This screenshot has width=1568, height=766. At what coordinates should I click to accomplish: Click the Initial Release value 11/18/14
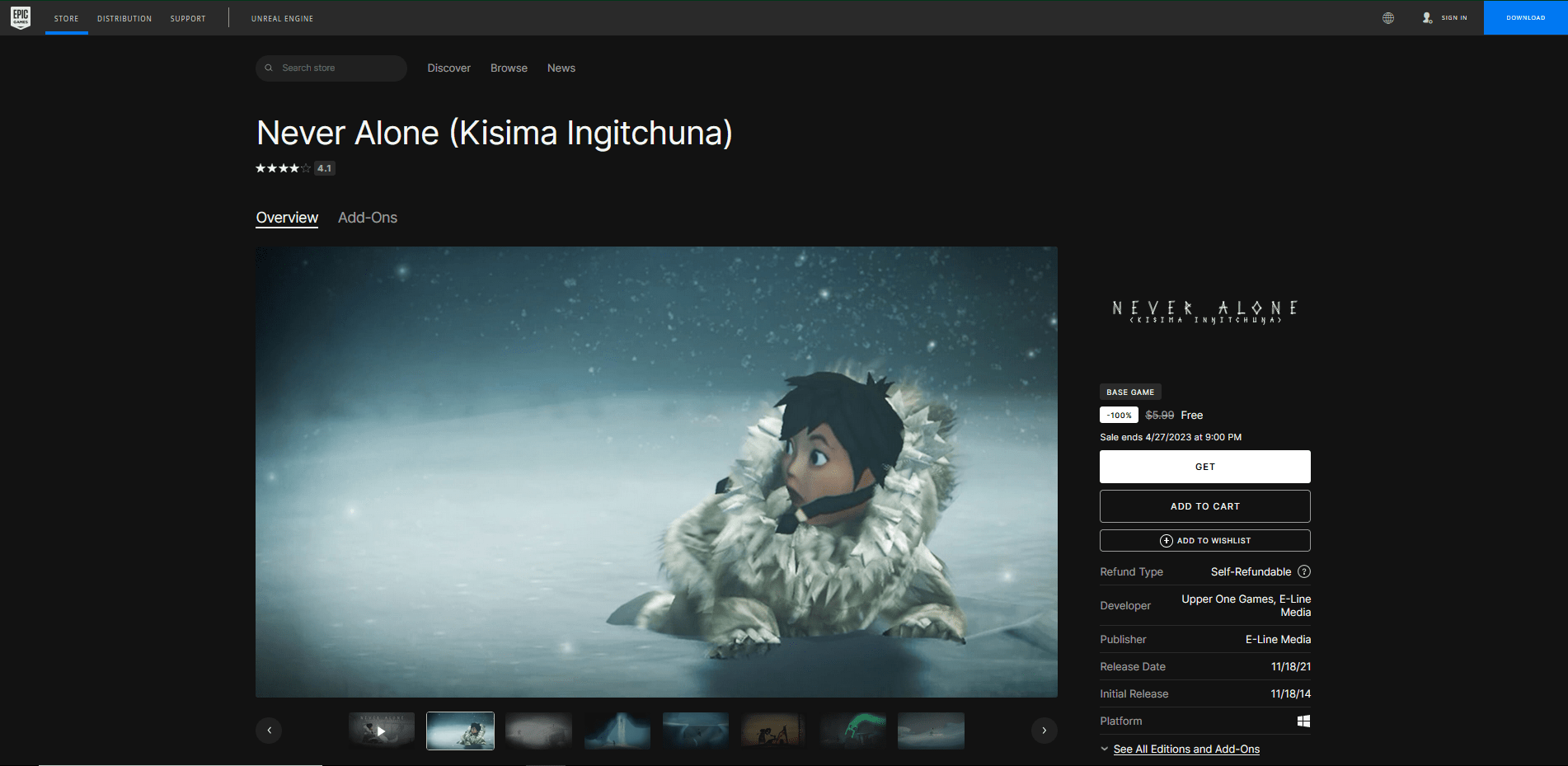point(1290,694)
